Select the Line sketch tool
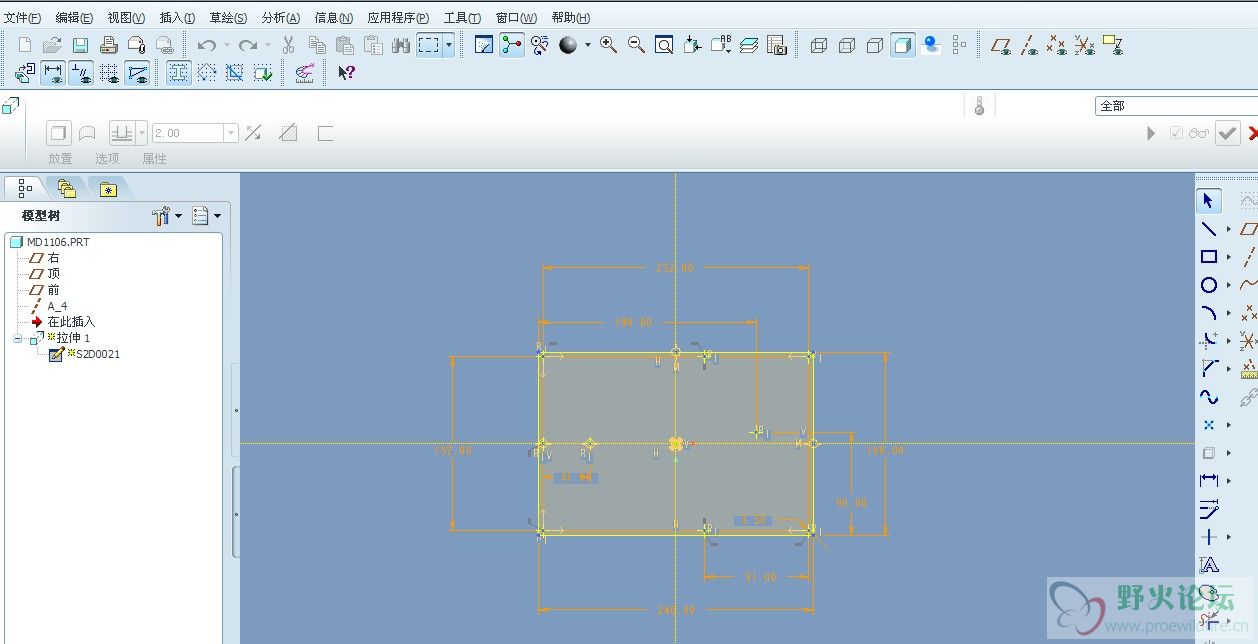 [x=1209, y=229]
